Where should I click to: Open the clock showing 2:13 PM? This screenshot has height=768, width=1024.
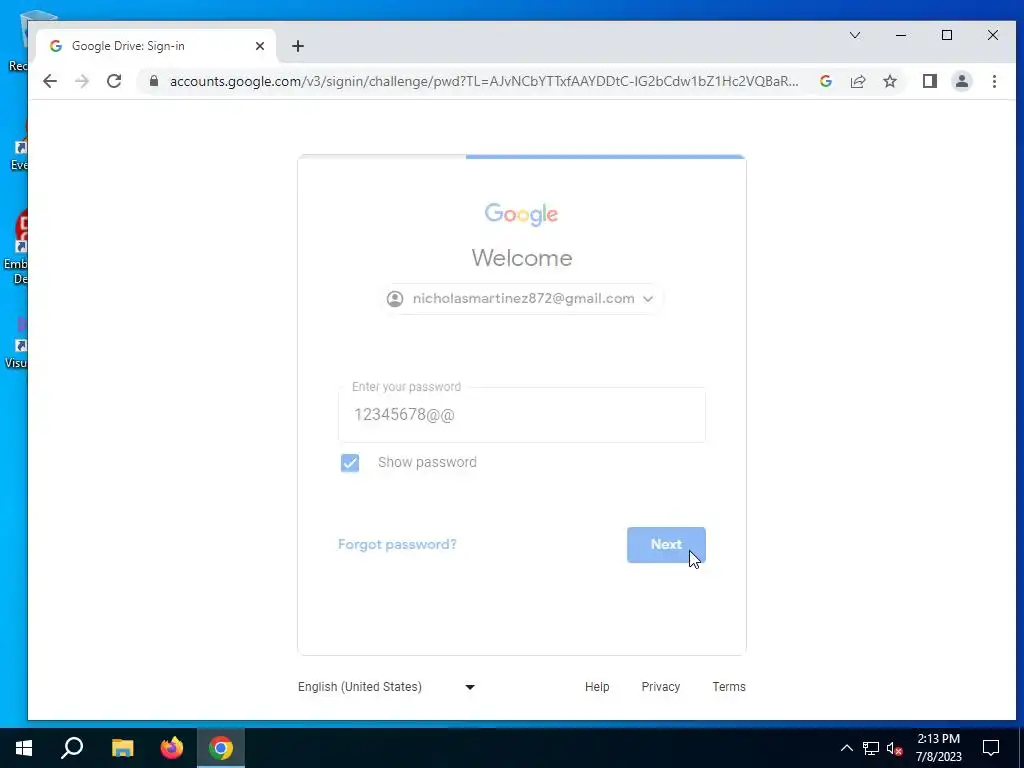[x=938, y=748]
